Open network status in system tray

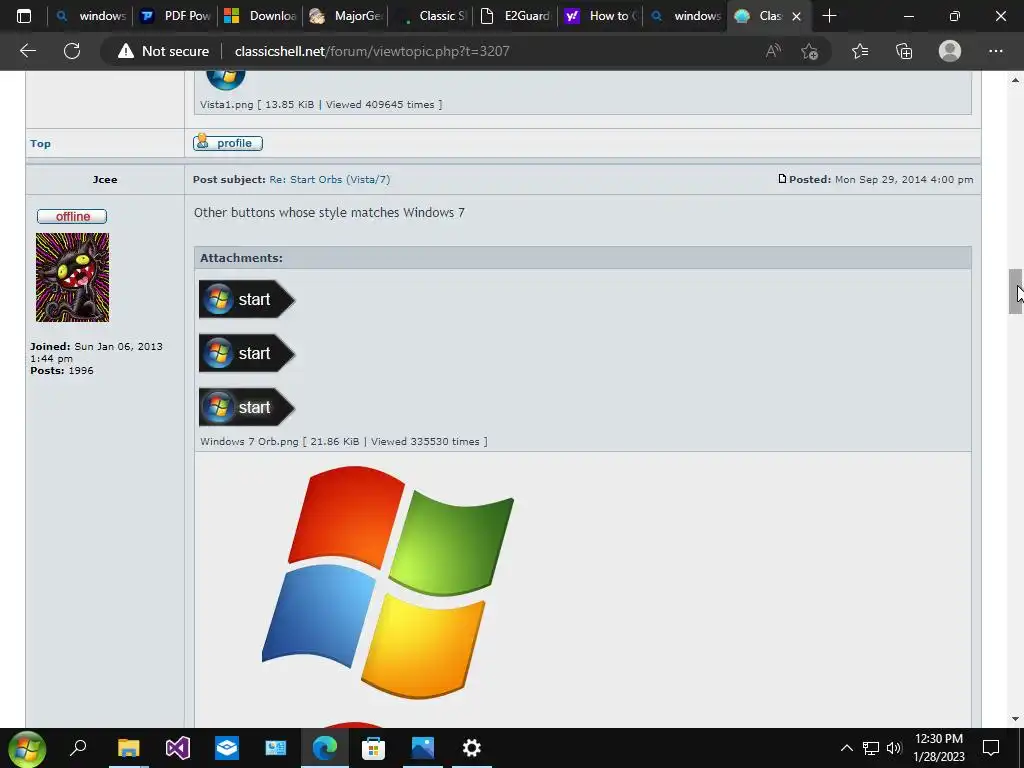point(871,748)
